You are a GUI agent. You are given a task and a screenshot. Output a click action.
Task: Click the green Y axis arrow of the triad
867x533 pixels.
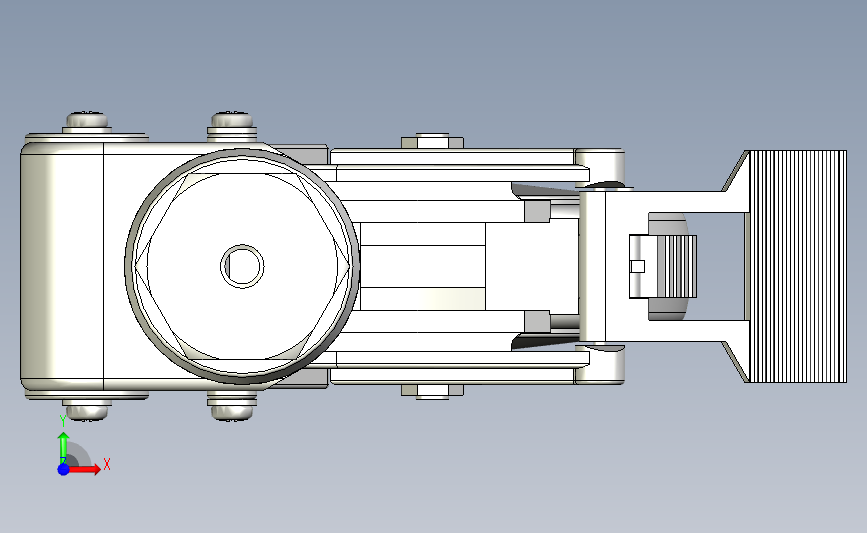(64, 448)
